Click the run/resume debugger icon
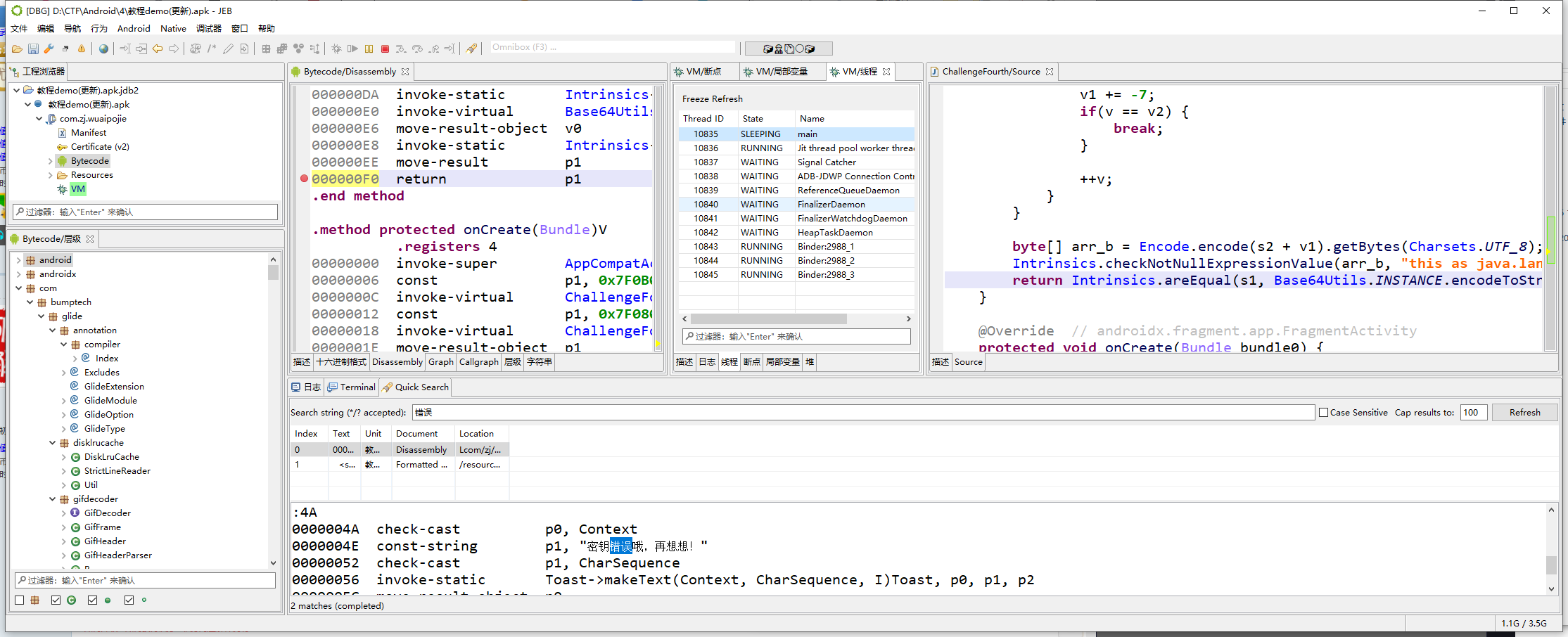This screenshot has width=1568, height=637. [x=352, y=49]
